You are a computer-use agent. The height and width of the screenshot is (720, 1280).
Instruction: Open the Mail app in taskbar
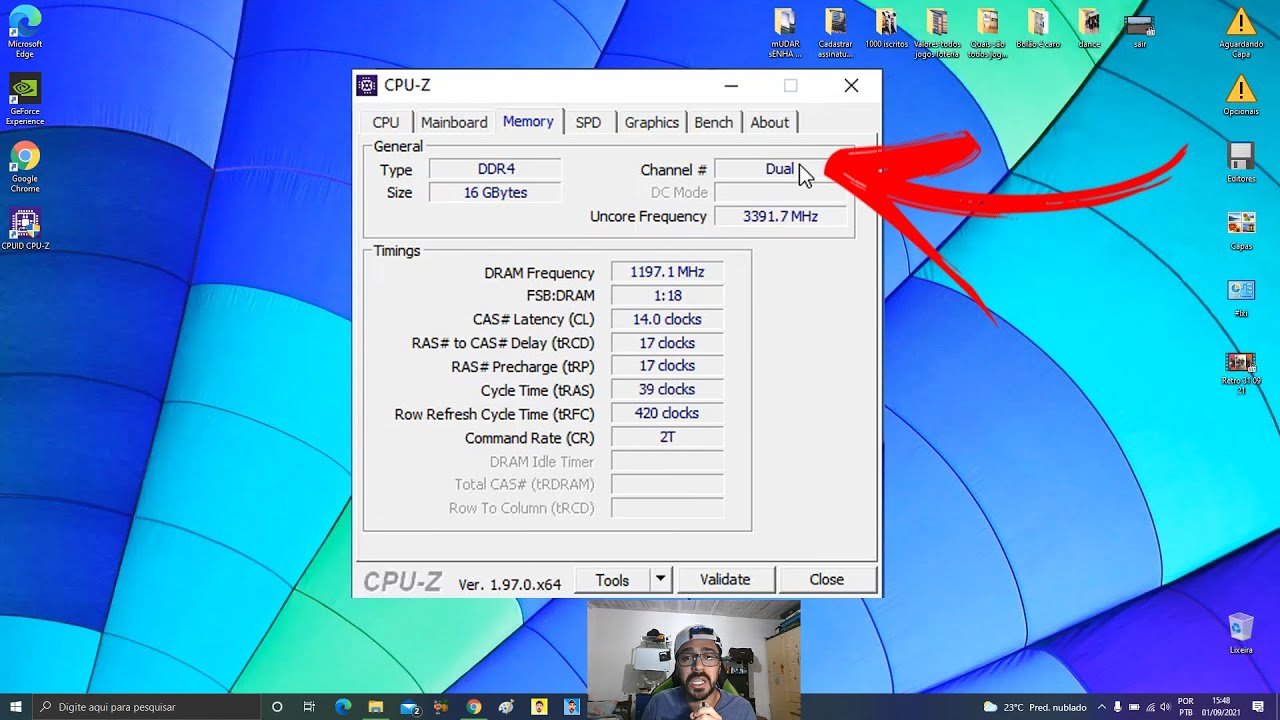tap(410, 707)
